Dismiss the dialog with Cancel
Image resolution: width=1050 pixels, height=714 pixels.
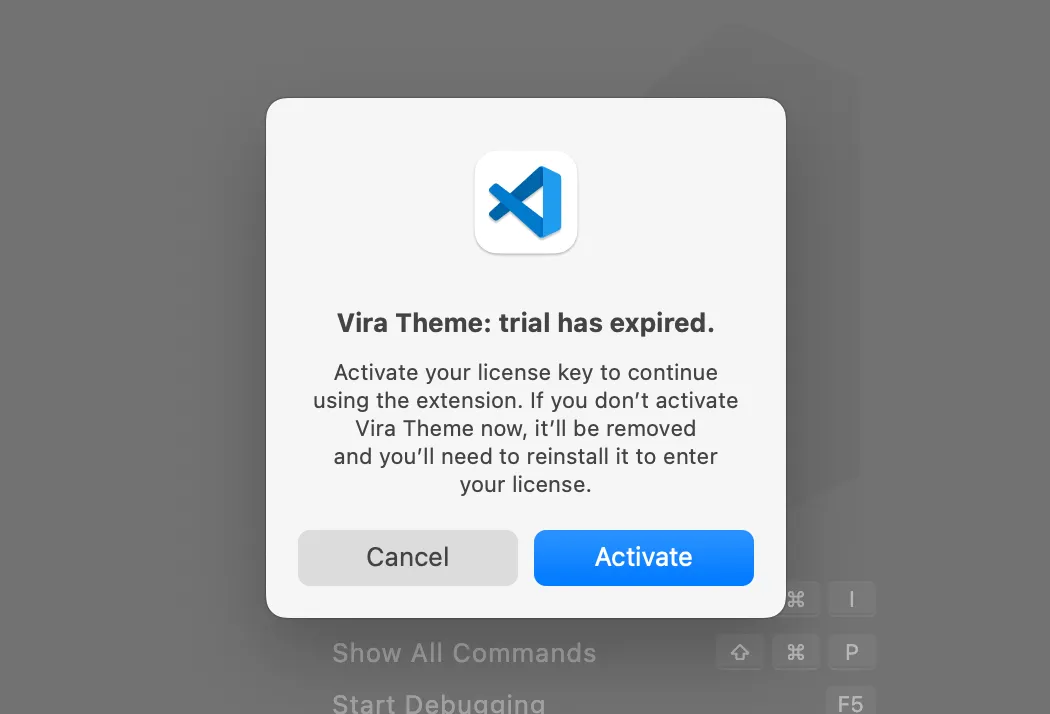click(x=408, y=557)
